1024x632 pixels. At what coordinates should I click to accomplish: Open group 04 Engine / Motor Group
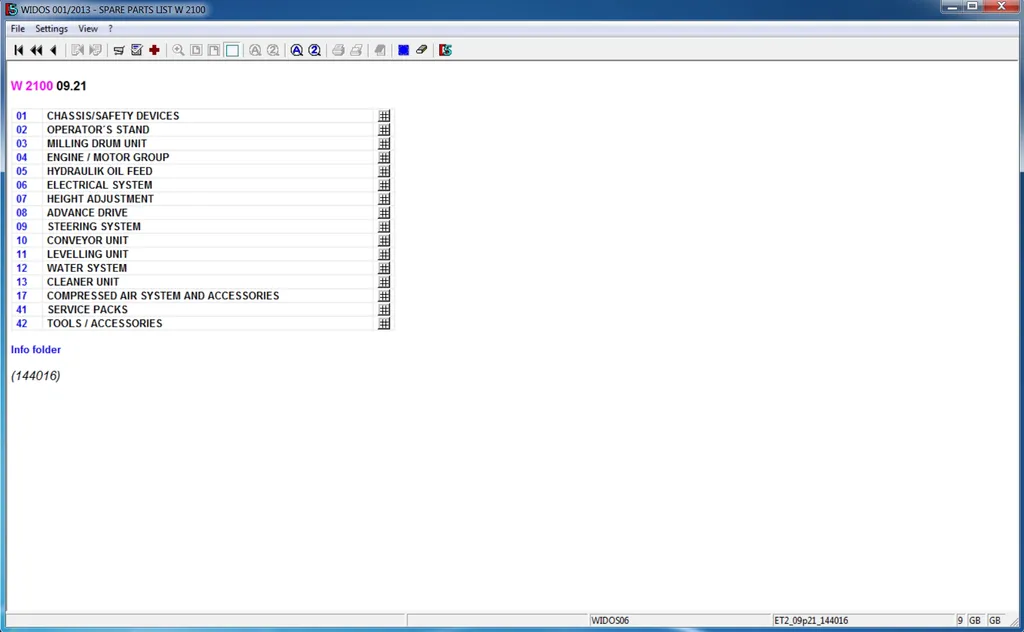click(22, 157)
